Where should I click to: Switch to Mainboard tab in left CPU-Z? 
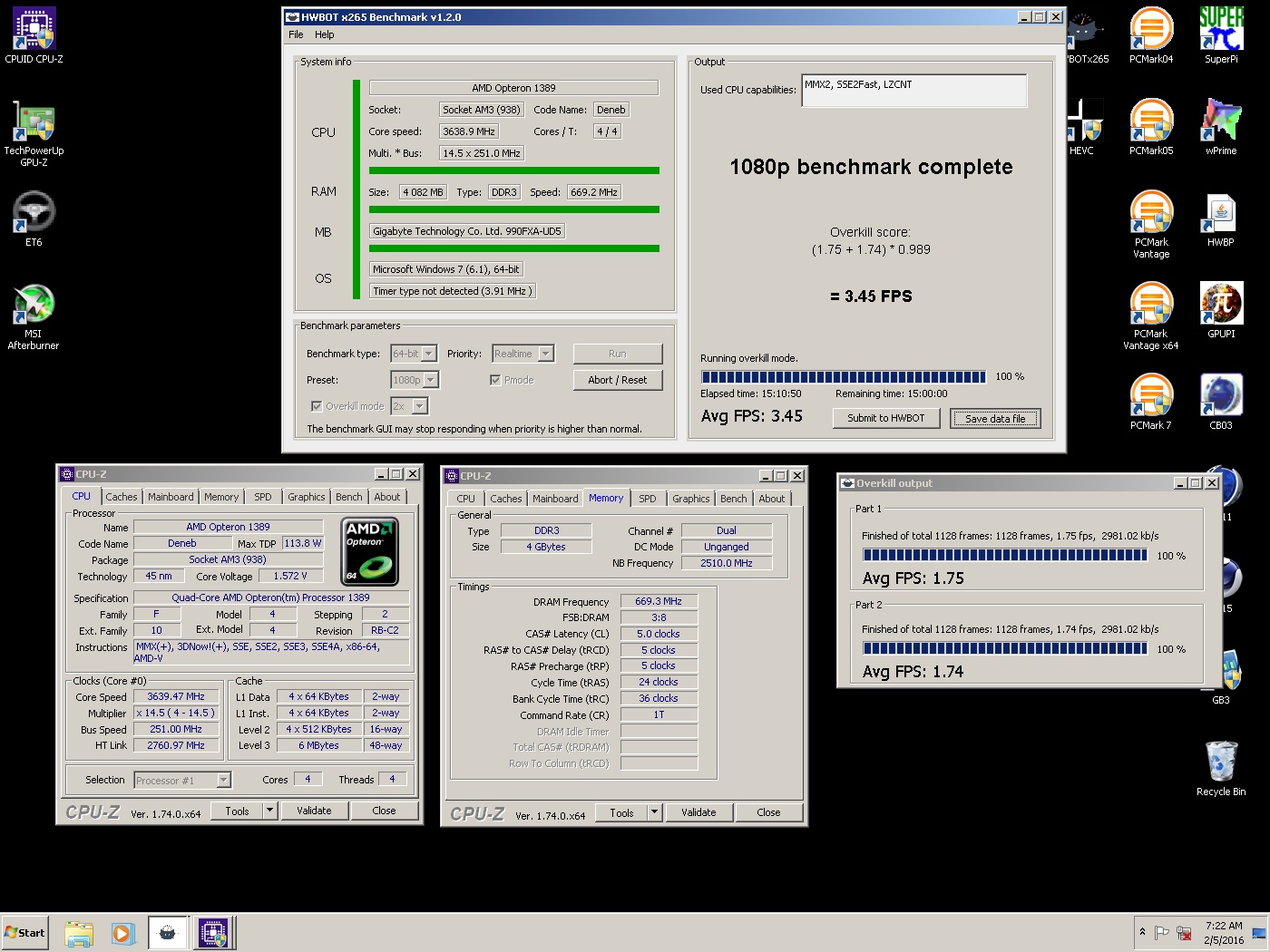coord(171,497)
